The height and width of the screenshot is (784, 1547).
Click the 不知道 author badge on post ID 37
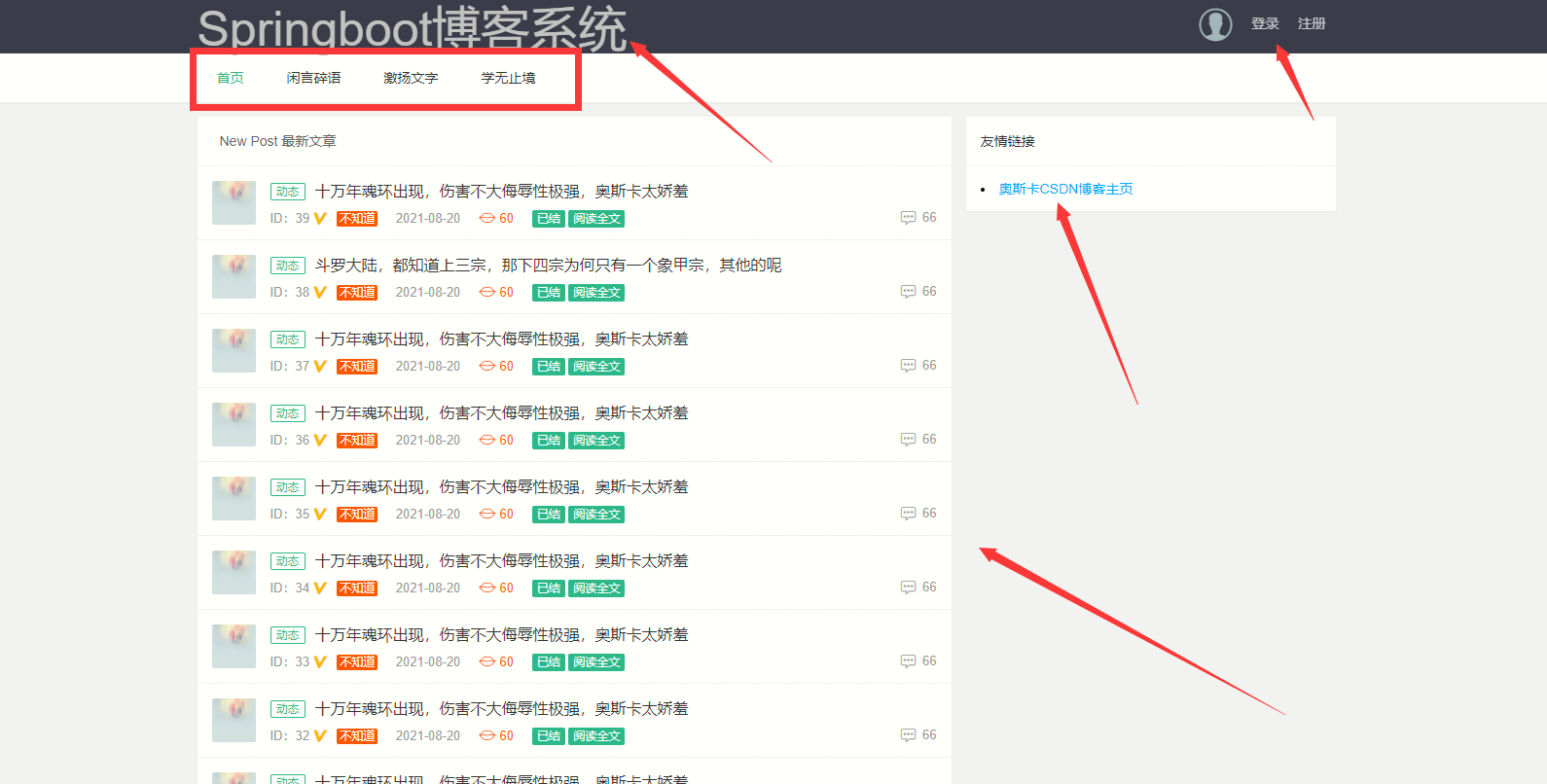coord(357,367)
